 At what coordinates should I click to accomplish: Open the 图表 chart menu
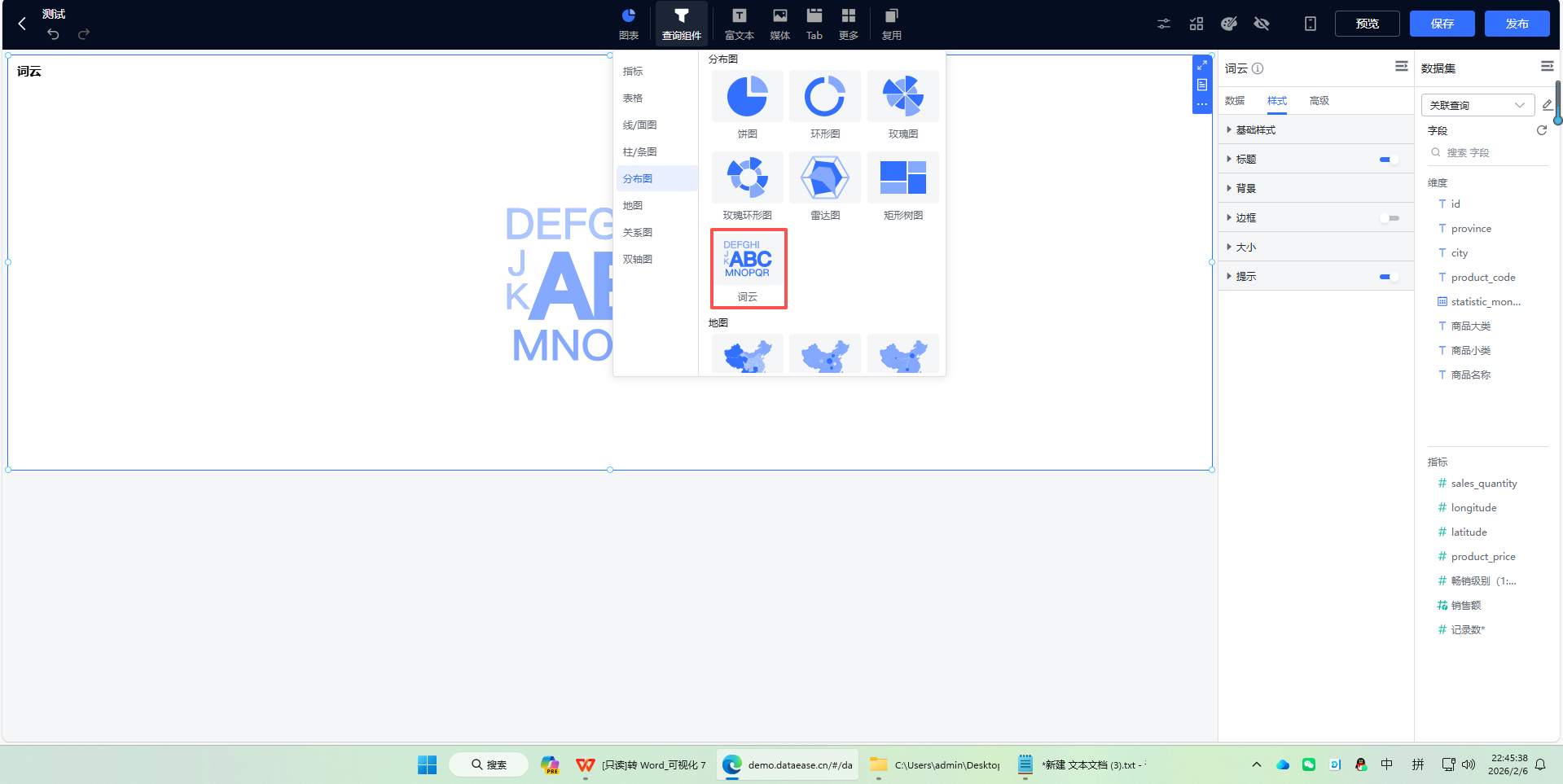coord(628,24)
